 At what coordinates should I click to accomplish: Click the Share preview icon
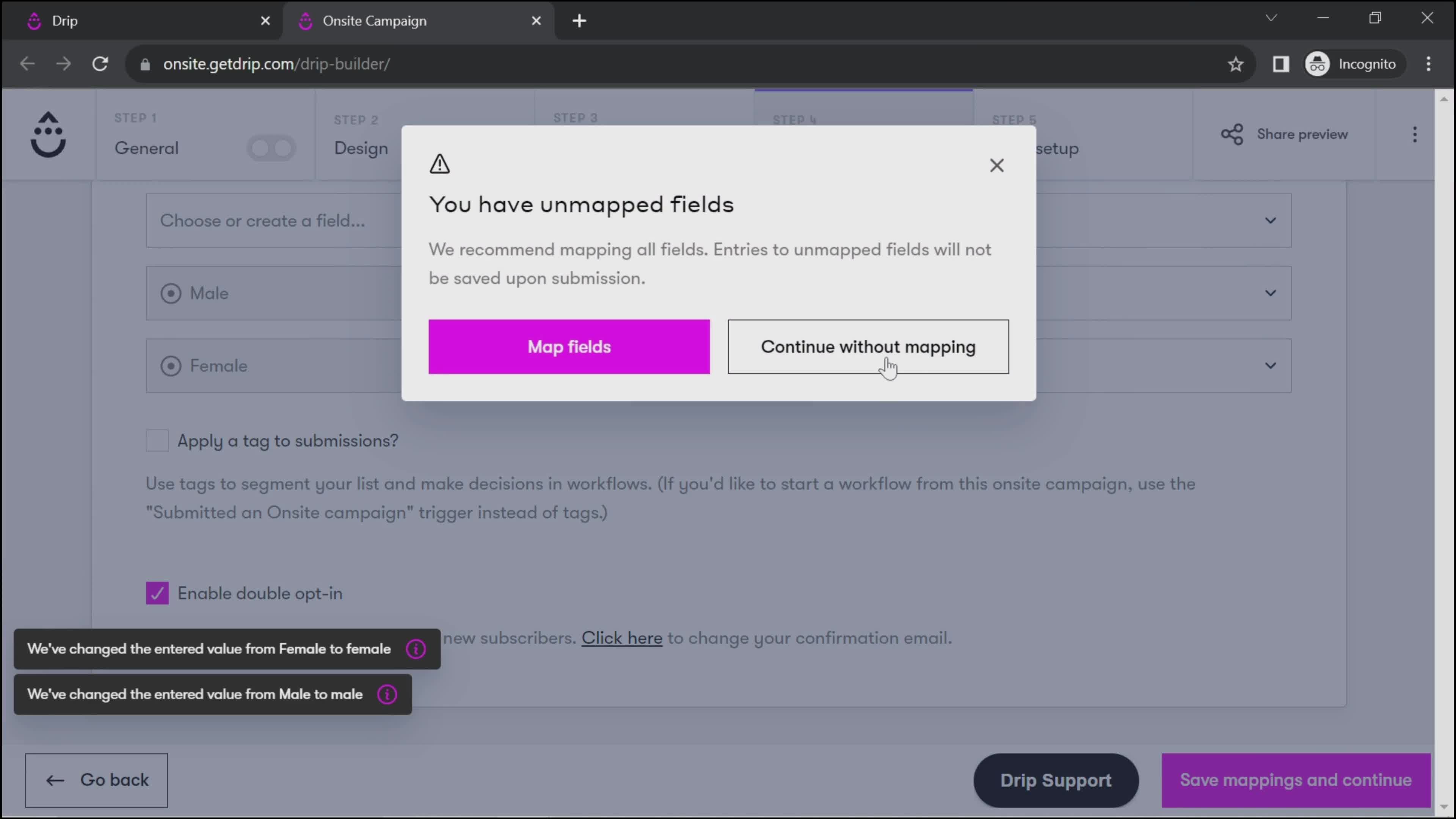[1232, 135]
